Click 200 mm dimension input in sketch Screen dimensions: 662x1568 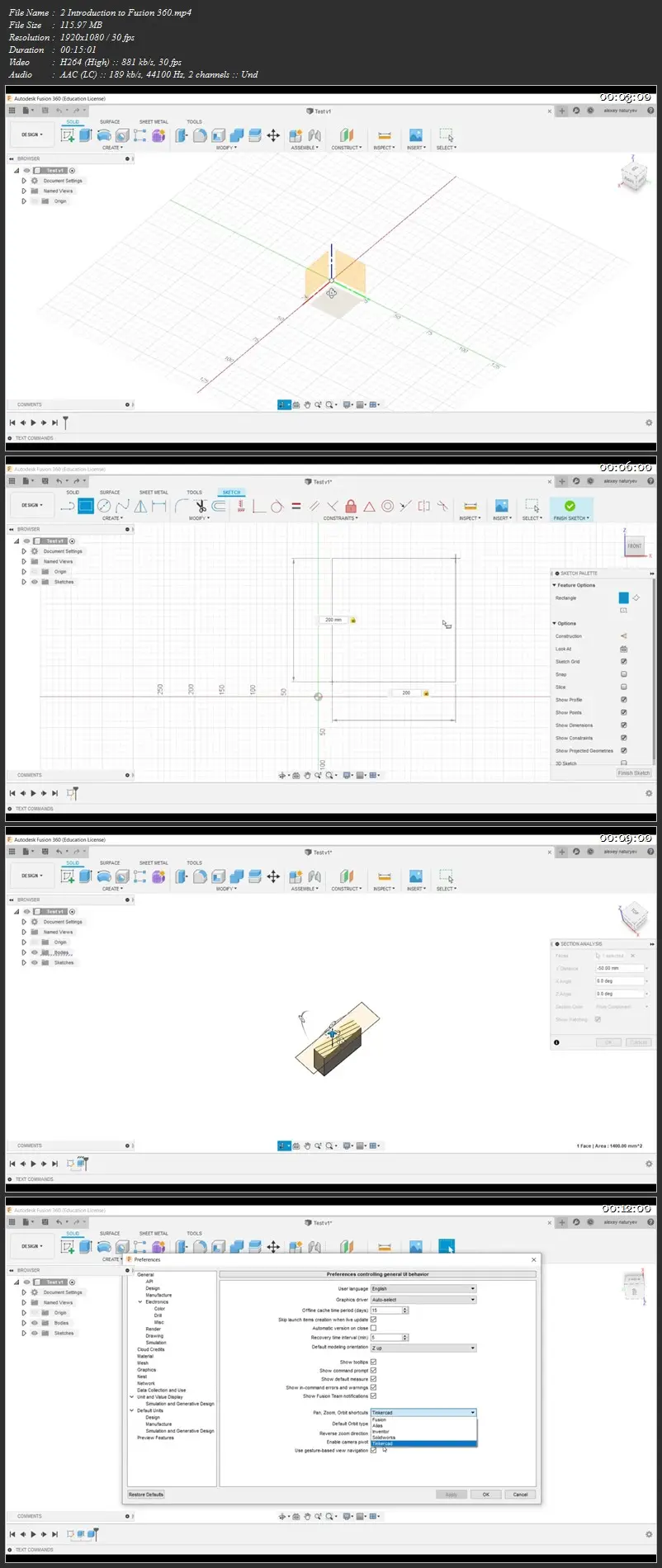pyautogui.click(x=333, y=620)
